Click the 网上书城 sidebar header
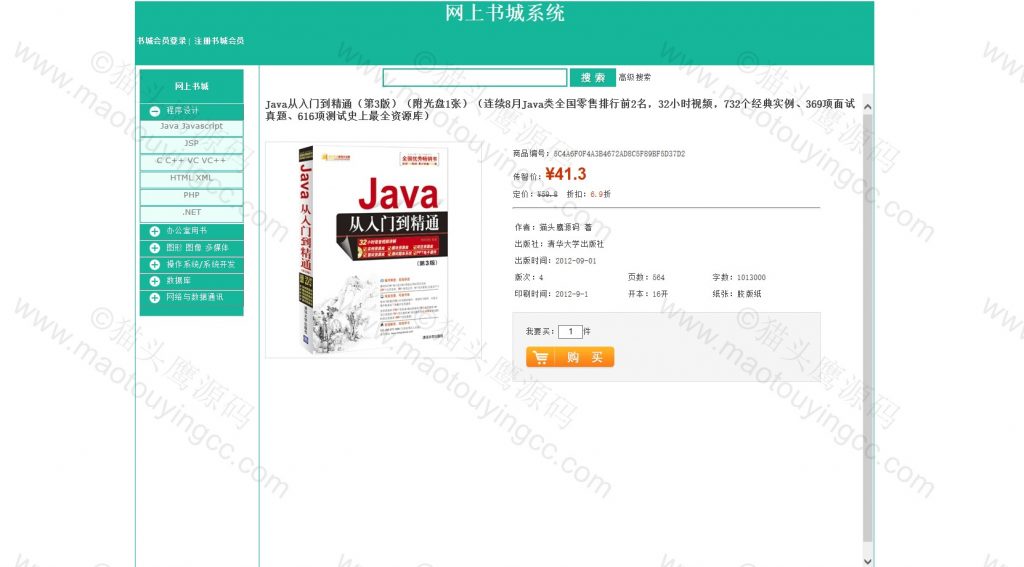The width and height of the screenshot is (1024, 567). click(x=191, y=86)
